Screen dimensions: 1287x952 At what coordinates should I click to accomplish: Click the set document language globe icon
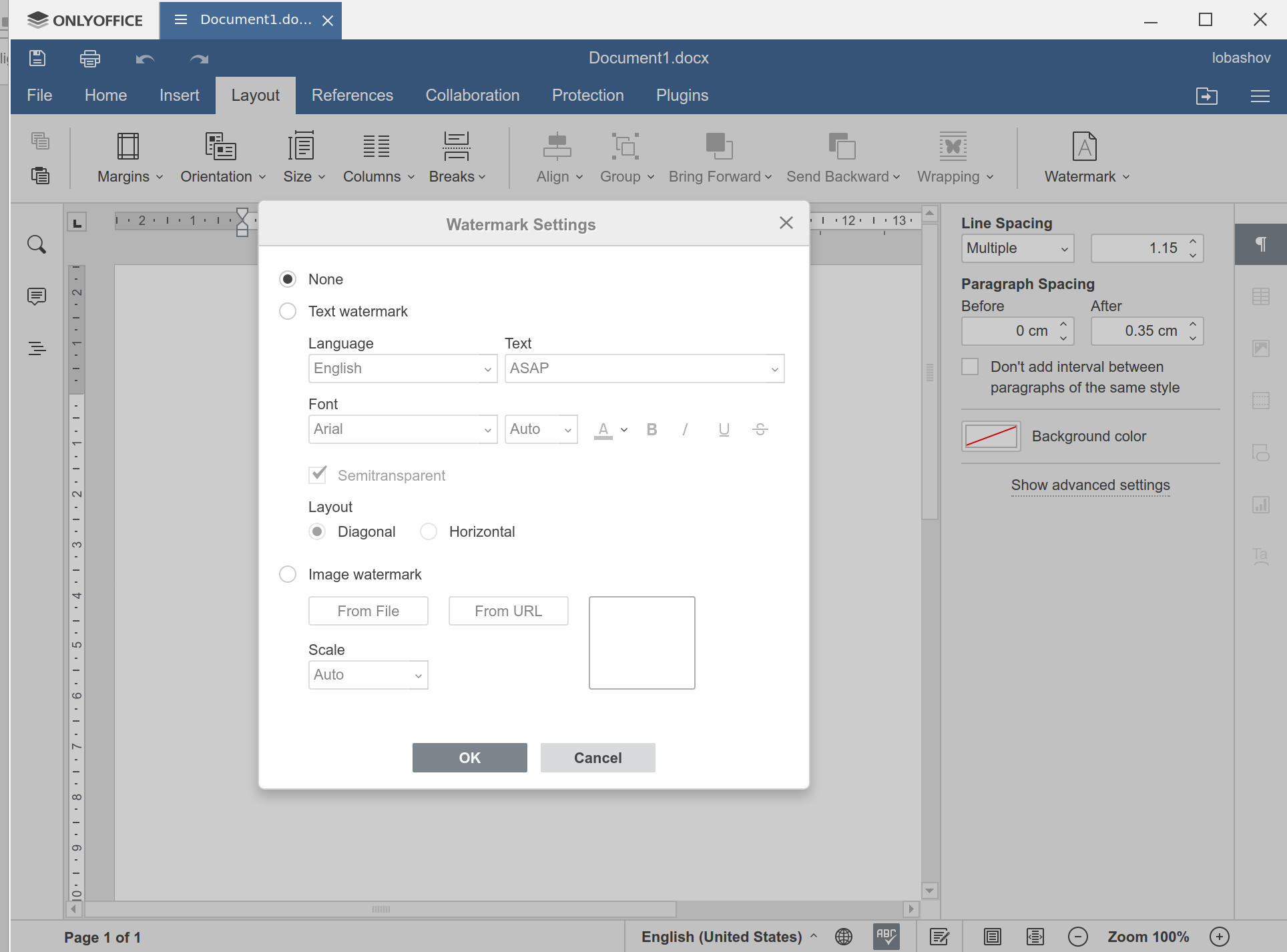(x=843, y=936)
